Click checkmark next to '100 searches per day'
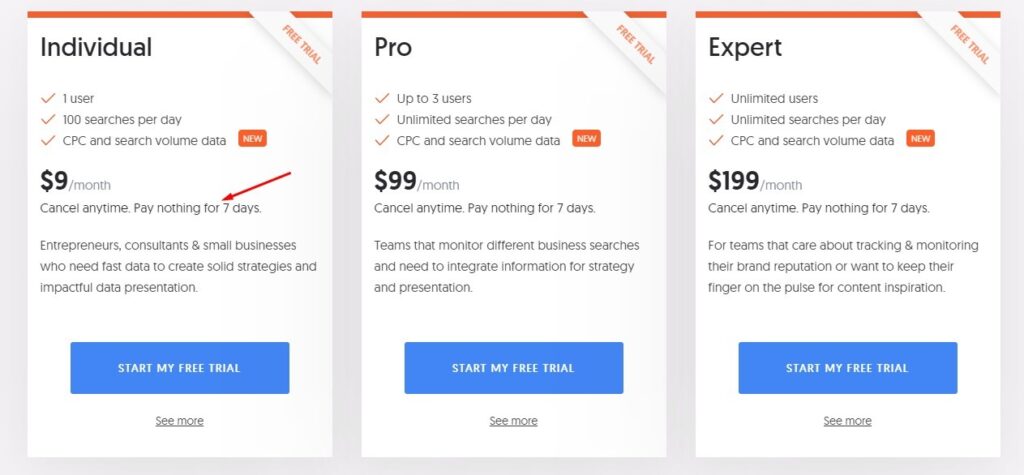This screenshot has width=1024, height=475. pyautogui.click(x=48, y=120)
